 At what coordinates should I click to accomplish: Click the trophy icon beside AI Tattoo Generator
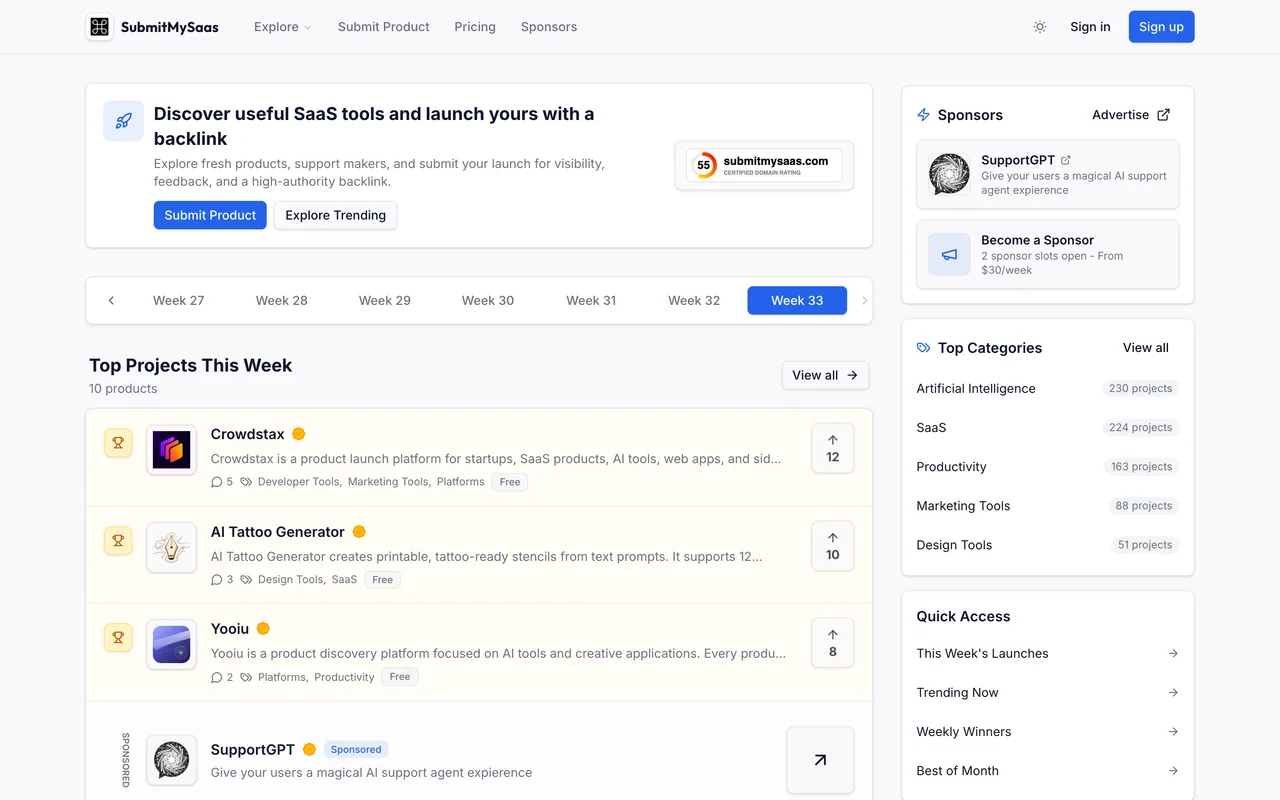(118, 540)
